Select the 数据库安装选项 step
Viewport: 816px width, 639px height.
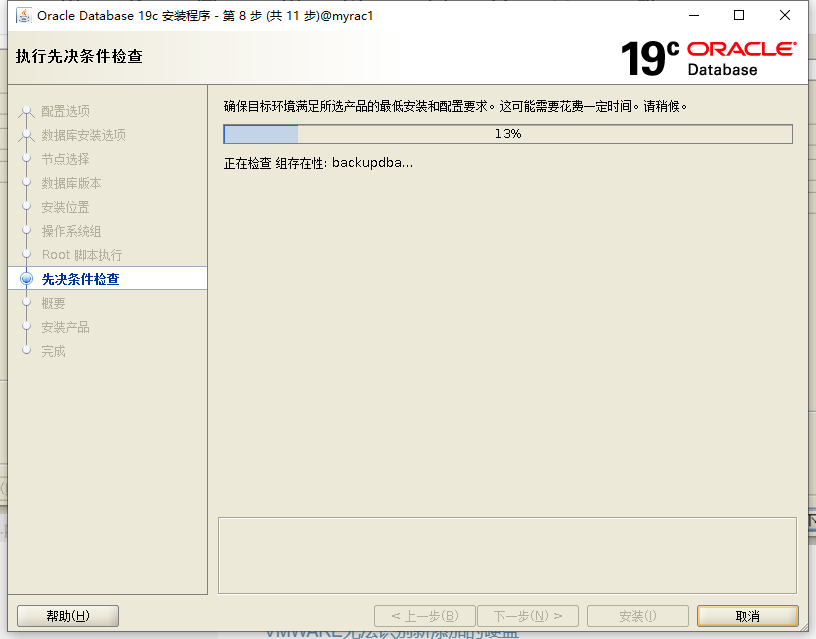[83, 135]
